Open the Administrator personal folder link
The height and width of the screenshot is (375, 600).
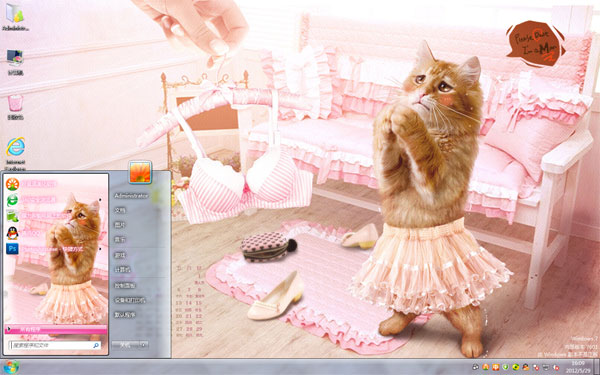pyautogui.click(x=131, y=196)
